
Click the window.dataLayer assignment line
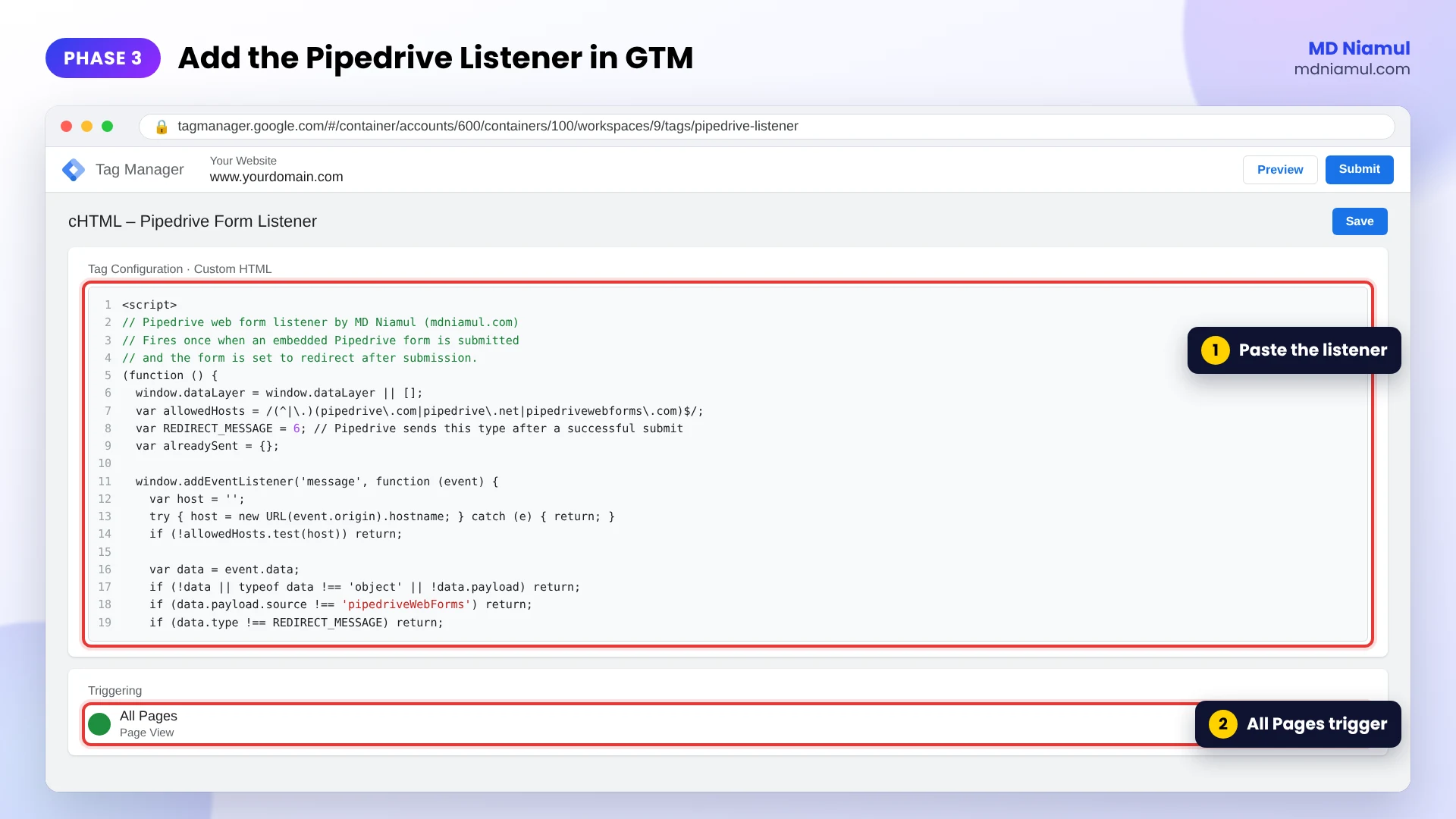pos(279,393)
